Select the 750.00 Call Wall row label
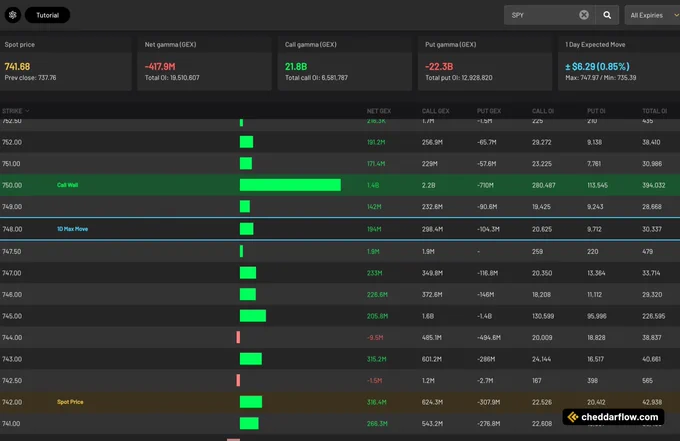The width and height of the screenshot is (680, 441). pyautogui.click(x=67, y=185)
